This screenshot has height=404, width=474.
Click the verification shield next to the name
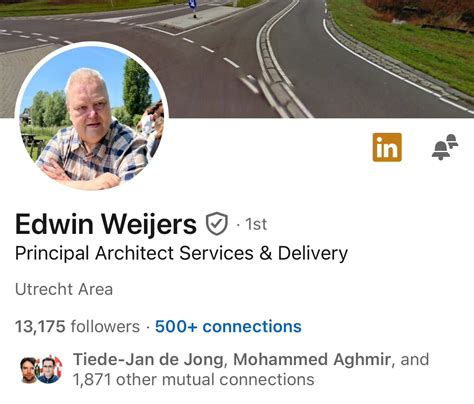[x=217, y=224]
